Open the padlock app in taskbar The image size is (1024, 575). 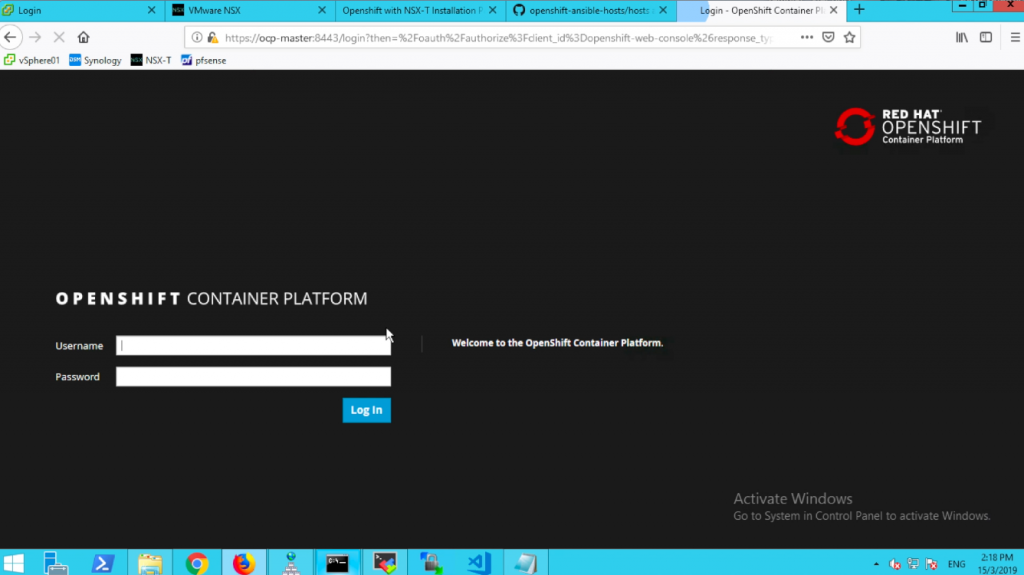coord(432,563)
